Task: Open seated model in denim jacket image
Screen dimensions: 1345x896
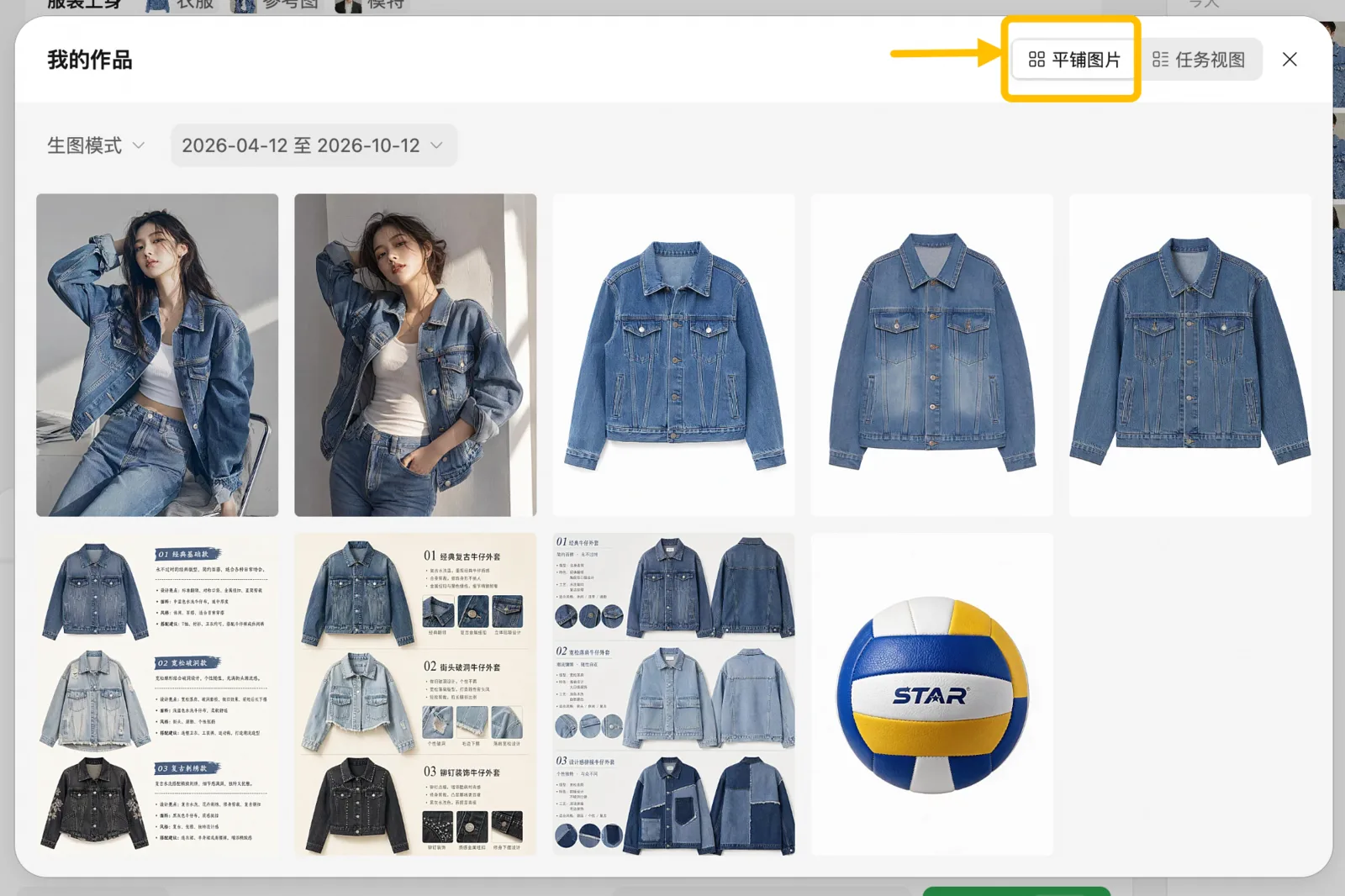Action: point(157,355)
